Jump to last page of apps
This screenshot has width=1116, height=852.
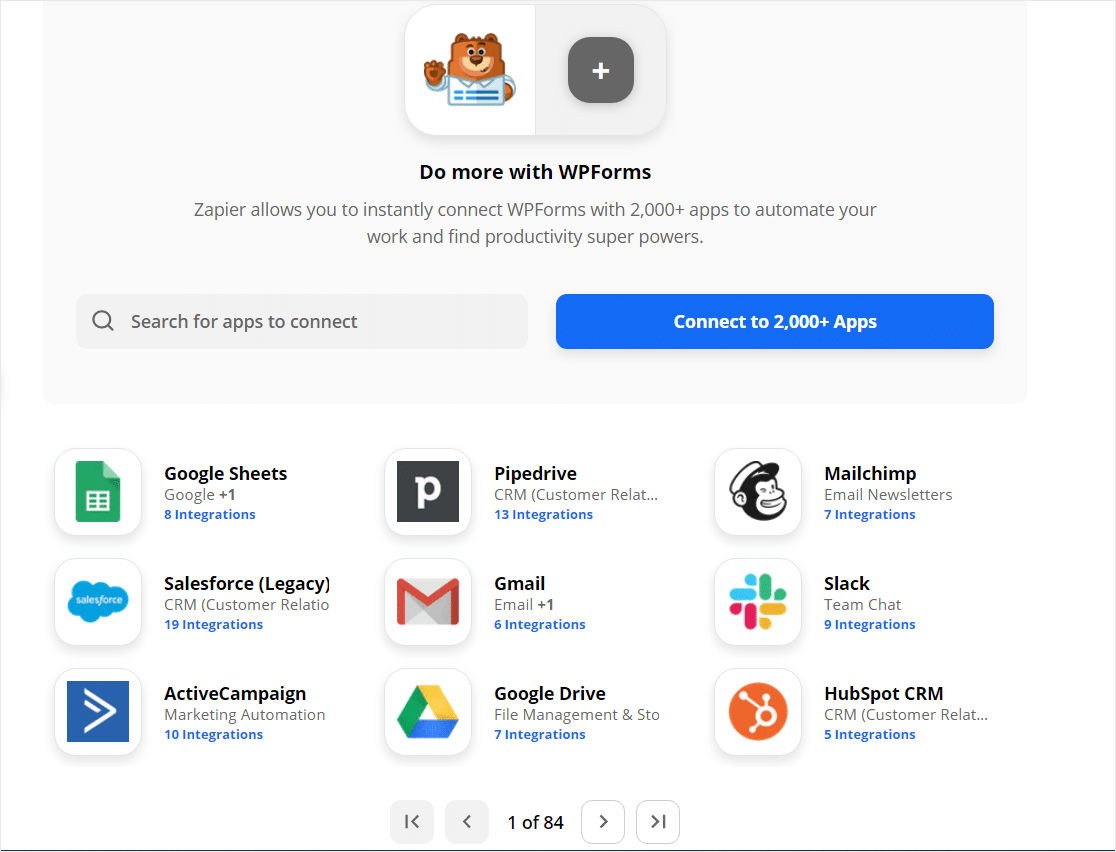(658, 821)
